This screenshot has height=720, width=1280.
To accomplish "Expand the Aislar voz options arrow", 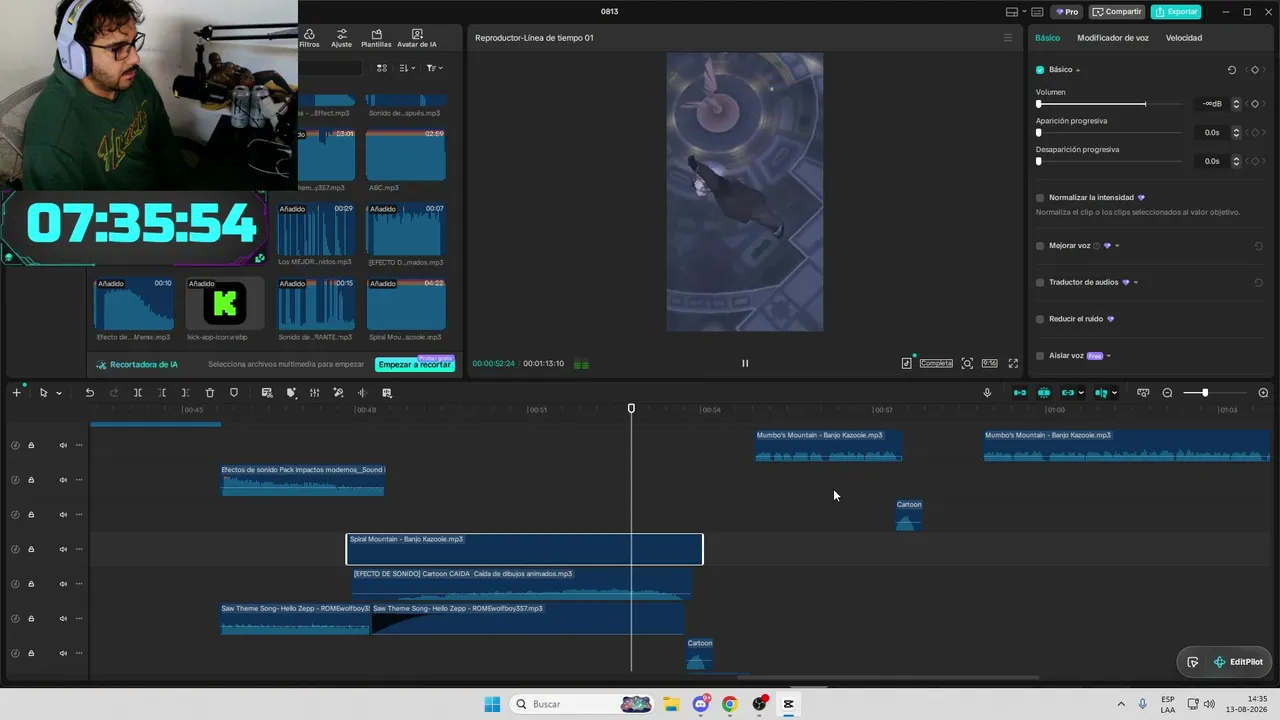I will pyautogui.click(x=1109, y=356).
